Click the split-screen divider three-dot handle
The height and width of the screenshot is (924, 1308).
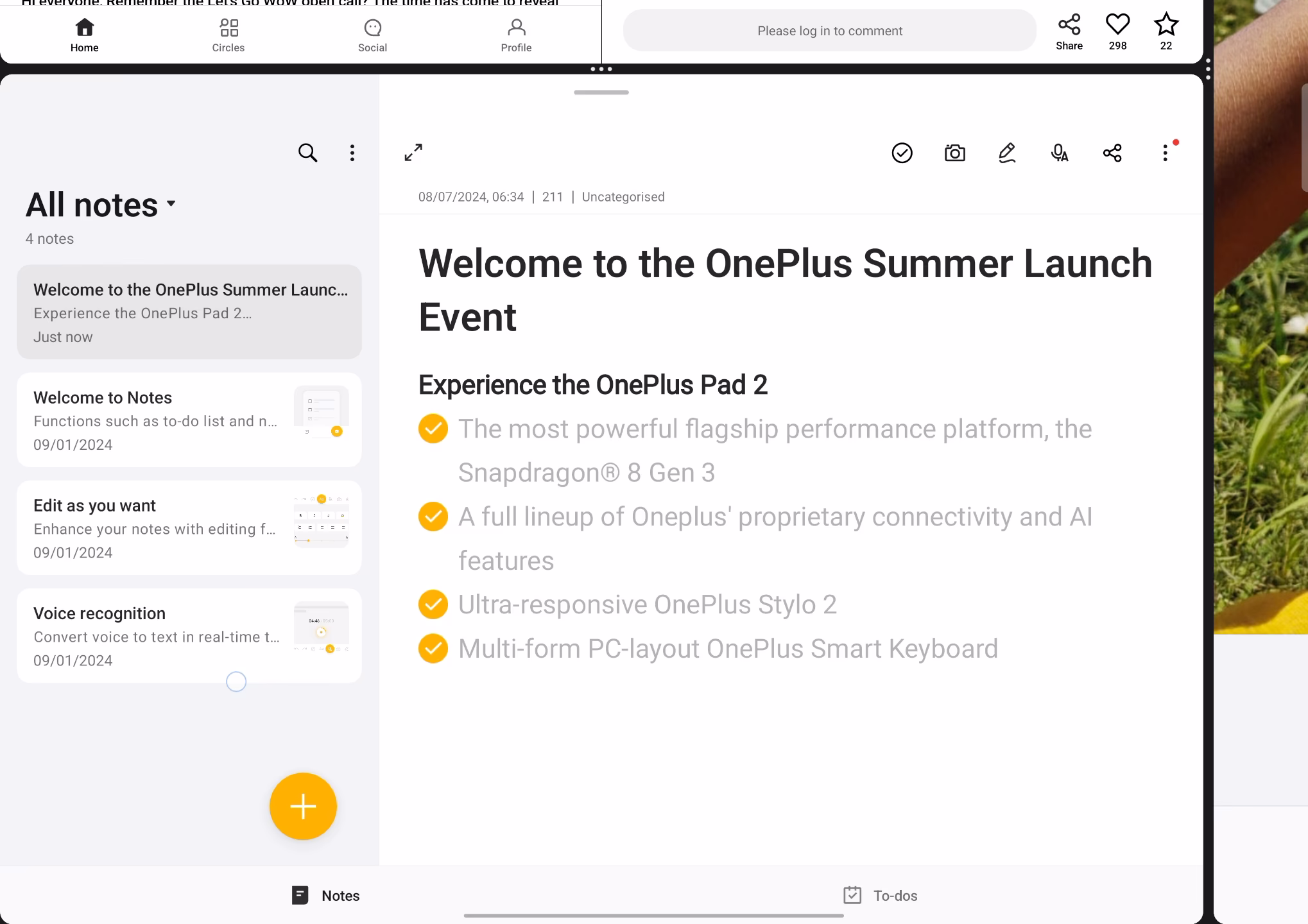[601, 69]
